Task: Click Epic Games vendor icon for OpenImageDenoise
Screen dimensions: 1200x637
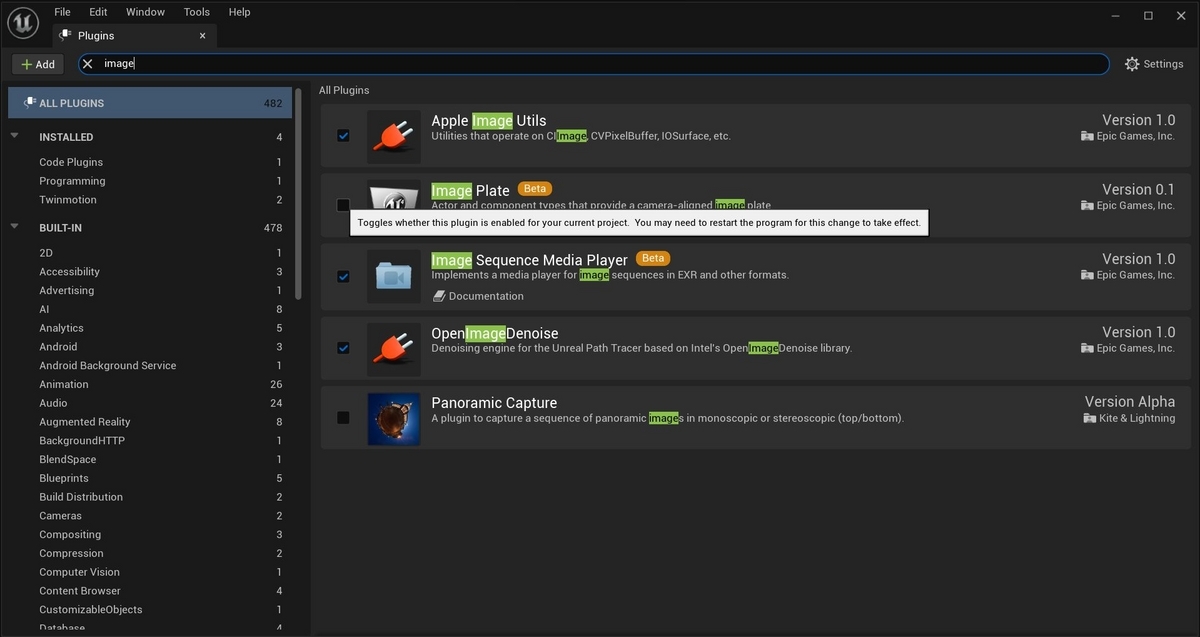Action: 1087,348
